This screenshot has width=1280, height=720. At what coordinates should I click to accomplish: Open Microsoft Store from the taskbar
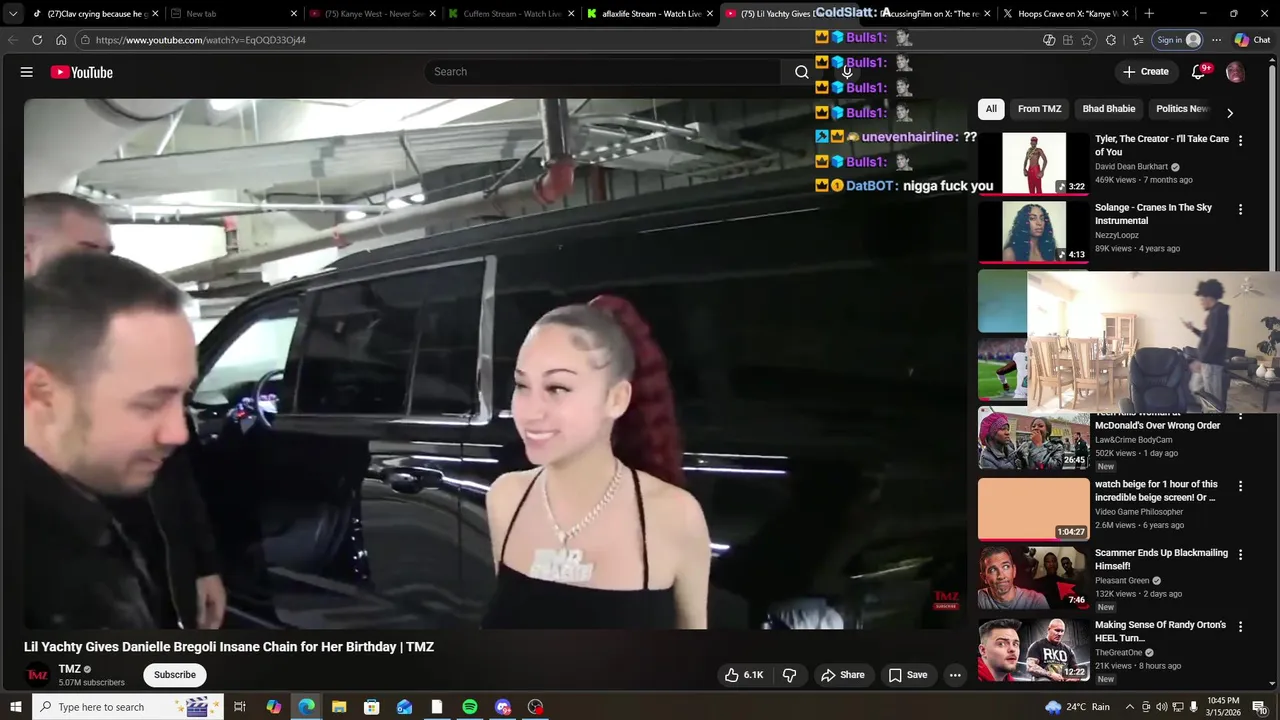(x=371, y=707)
